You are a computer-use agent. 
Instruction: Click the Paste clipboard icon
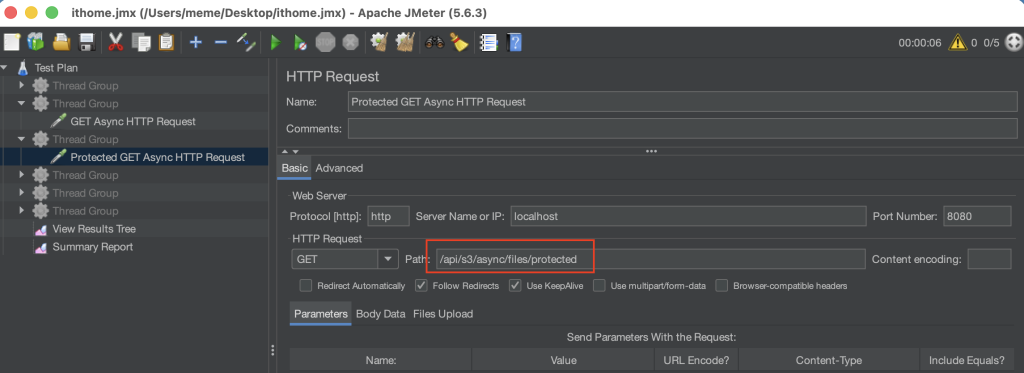tap(167, 43)
